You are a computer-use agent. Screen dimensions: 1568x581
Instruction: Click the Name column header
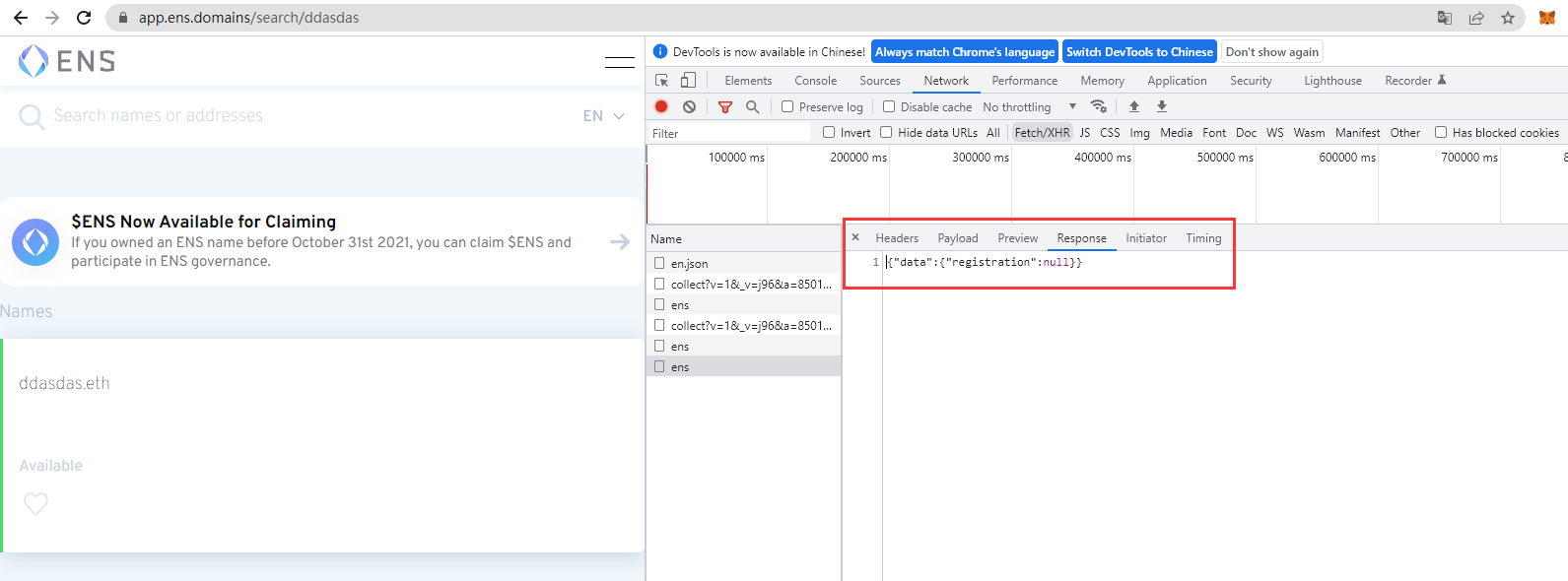[744, 238]
